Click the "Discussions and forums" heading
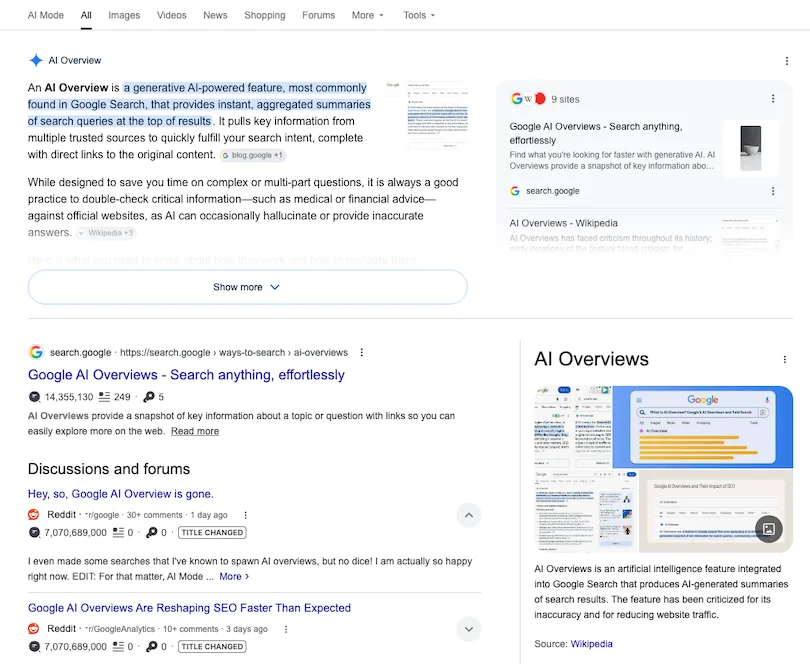 109,469
